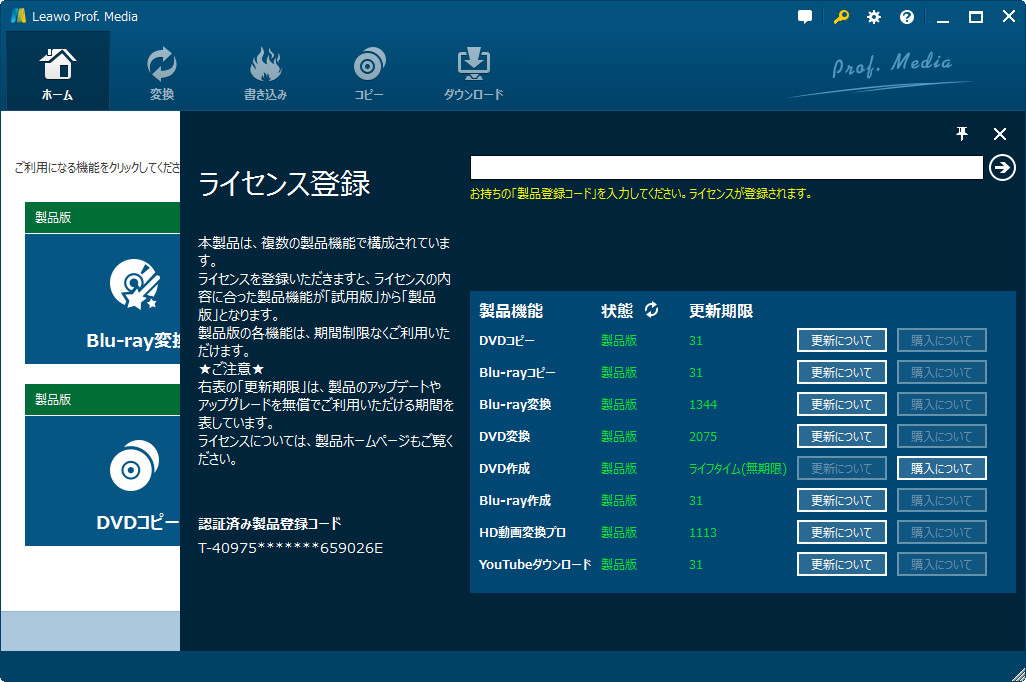This screenshot has width=1026, height=682.
Task: Open the feedback speech bubble icon
Action: tap(805, 17)
